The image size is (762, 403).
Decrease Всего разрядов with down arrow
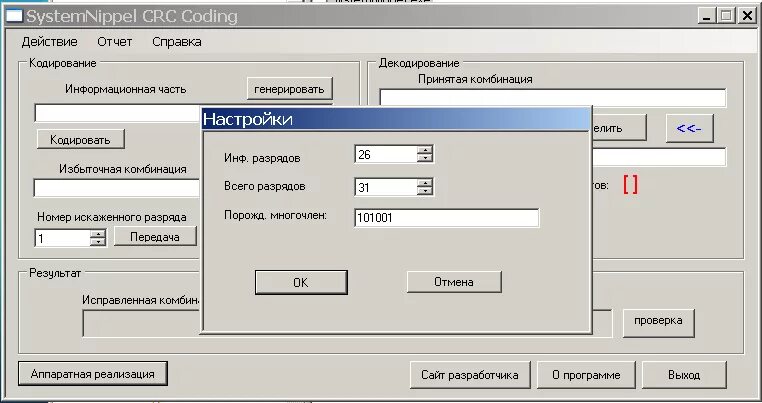point(425,192)
